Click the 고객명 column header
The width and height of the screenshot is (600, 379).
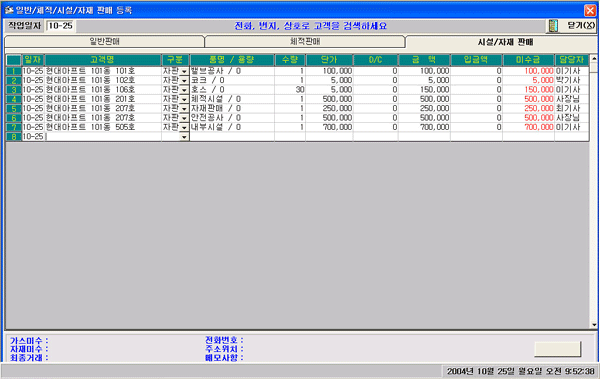click(x=103, y=60)
